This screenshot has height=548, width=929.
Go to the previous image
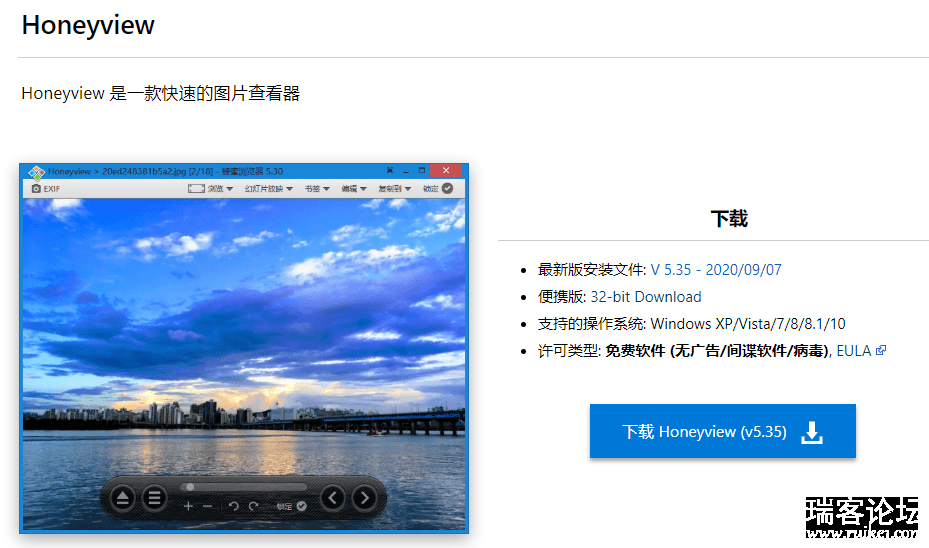[x=333, y=498]
